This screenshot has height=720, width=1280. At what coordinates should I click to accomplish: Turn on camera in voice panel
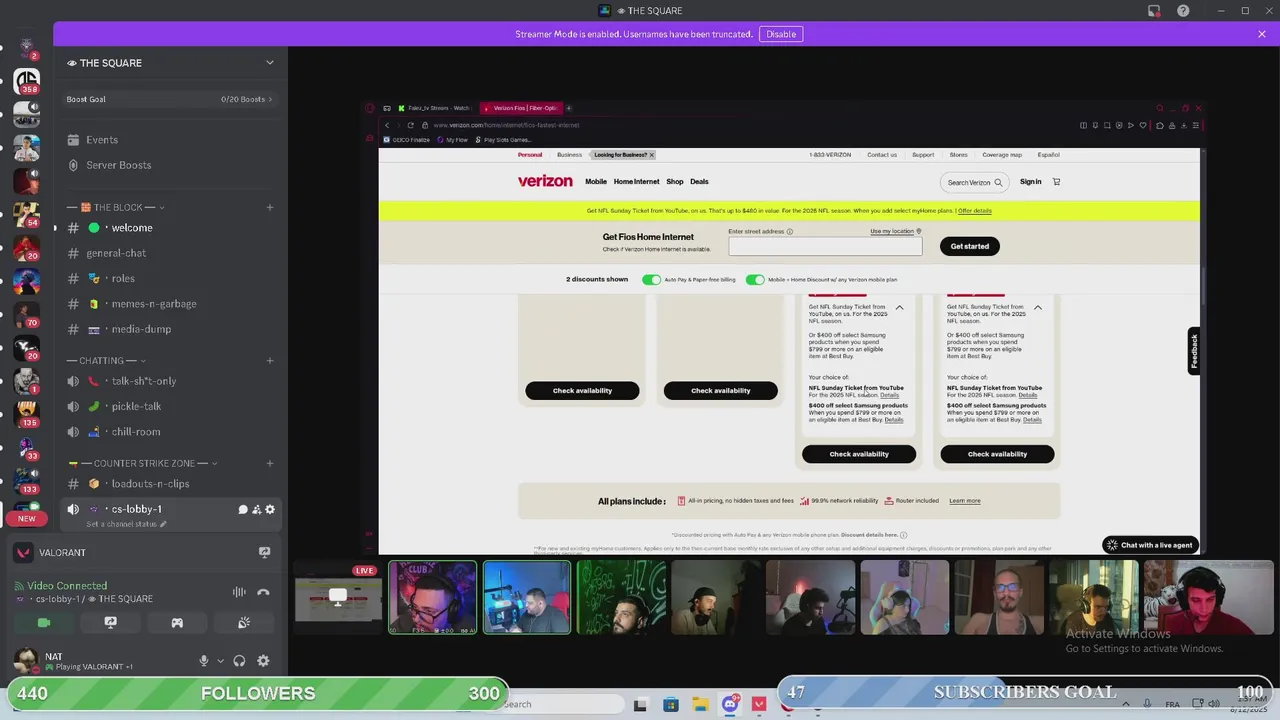[44, 622]
